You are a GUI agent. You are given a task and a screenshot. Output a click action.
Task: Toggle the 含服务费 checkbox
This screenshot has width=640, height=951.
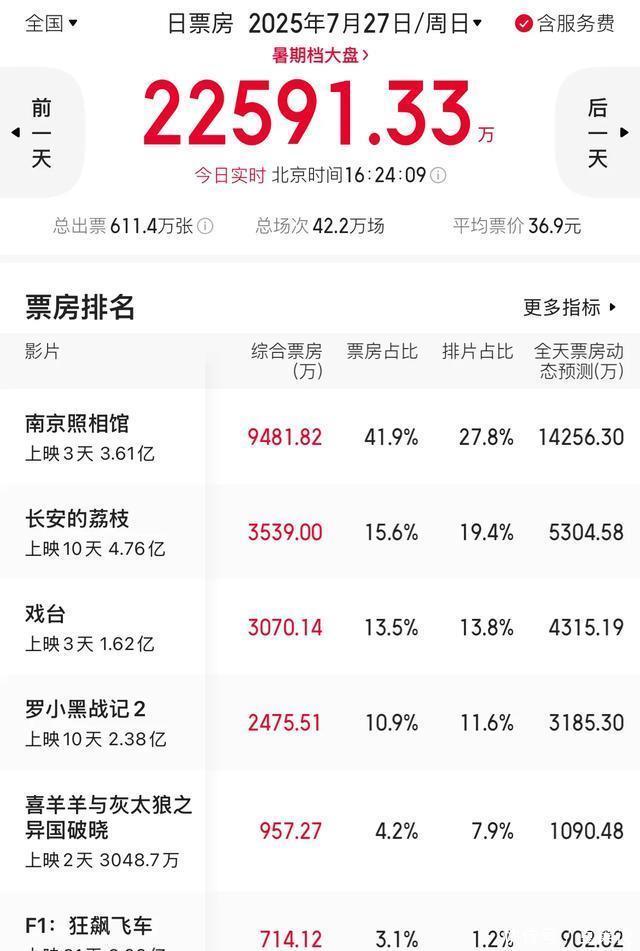tap(524, 24)
